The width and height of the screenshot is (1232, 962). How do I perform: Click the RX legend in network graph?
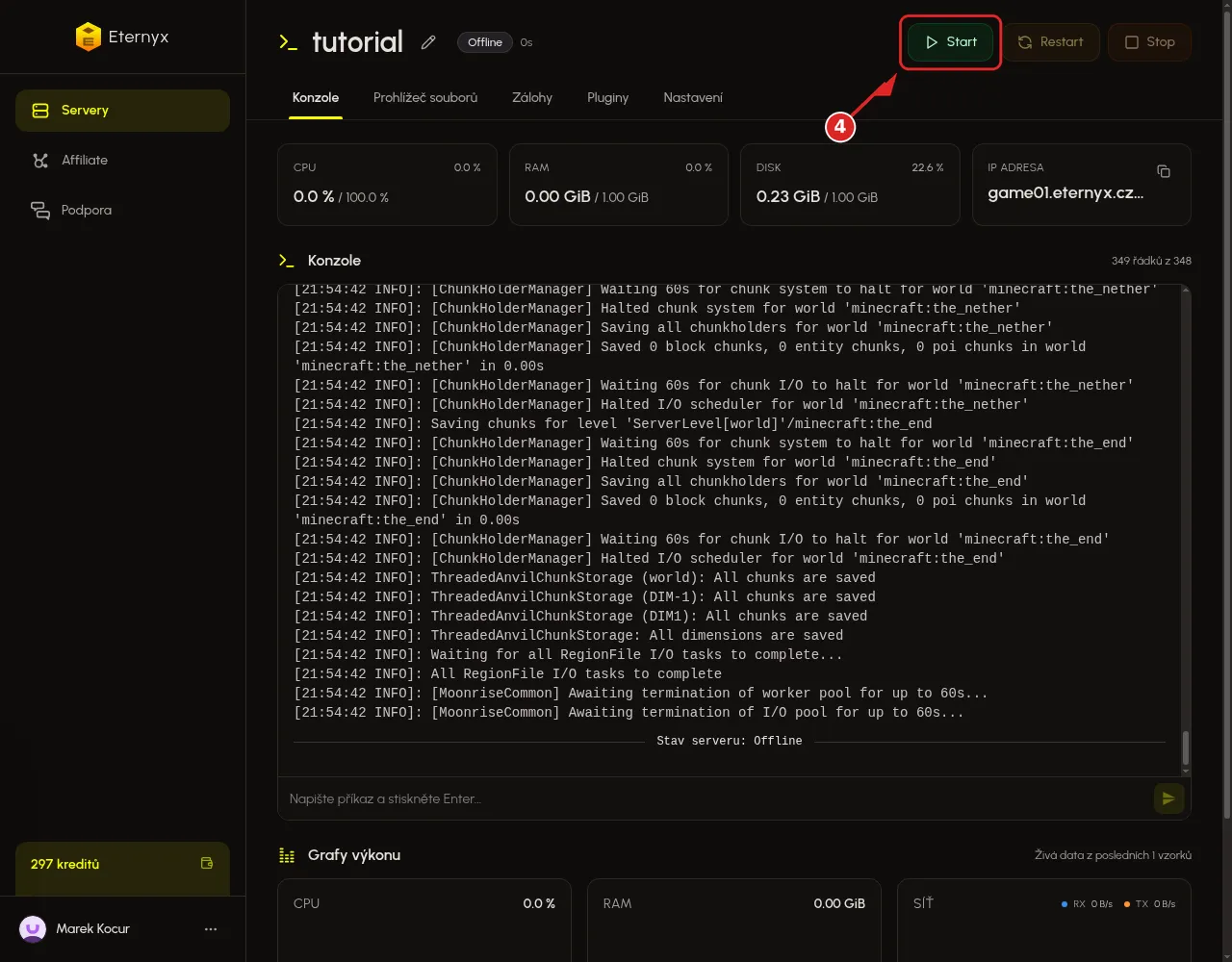coord(1087,904)
